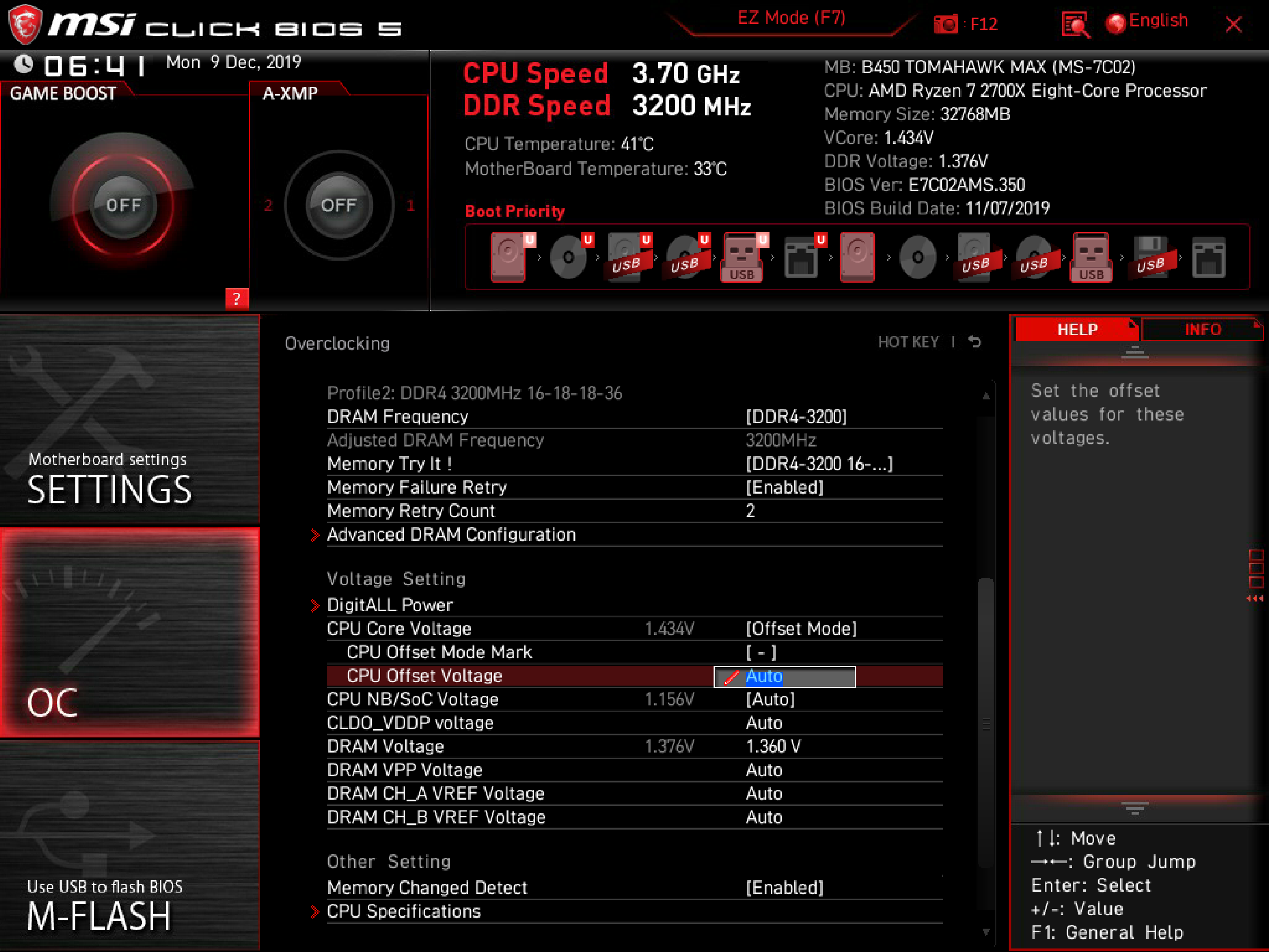1269x952 pixels.
Task: Click the question mark under GAME BOOST
Action: (x=237, y=299)
